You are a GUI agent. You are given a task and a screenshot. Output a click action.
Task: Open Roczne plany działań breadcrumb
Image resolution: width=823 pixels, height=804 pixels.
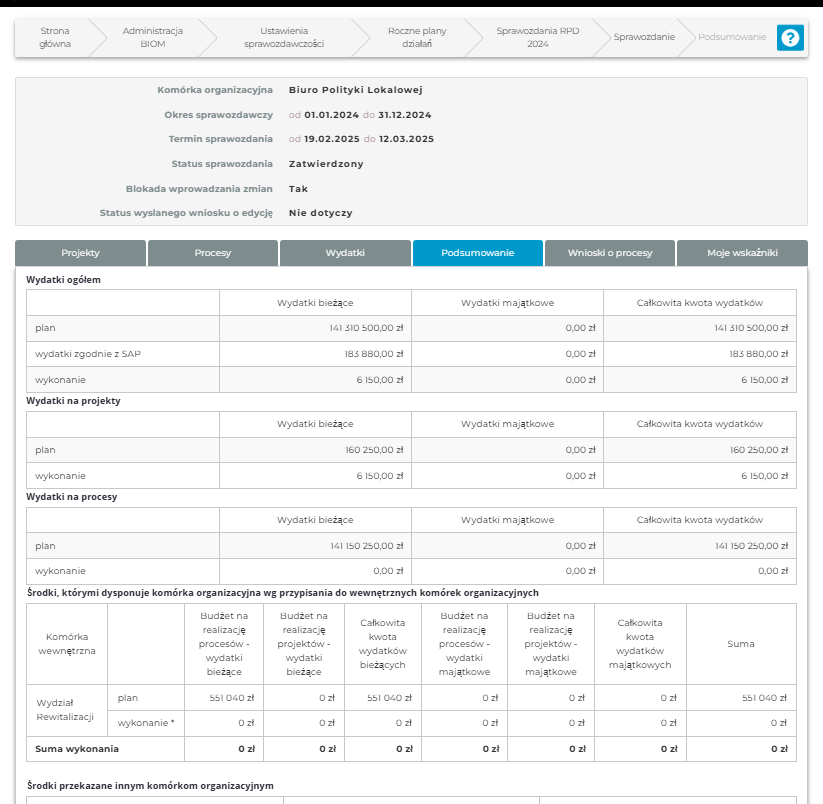pyautogui.click(x=417, y=37)
